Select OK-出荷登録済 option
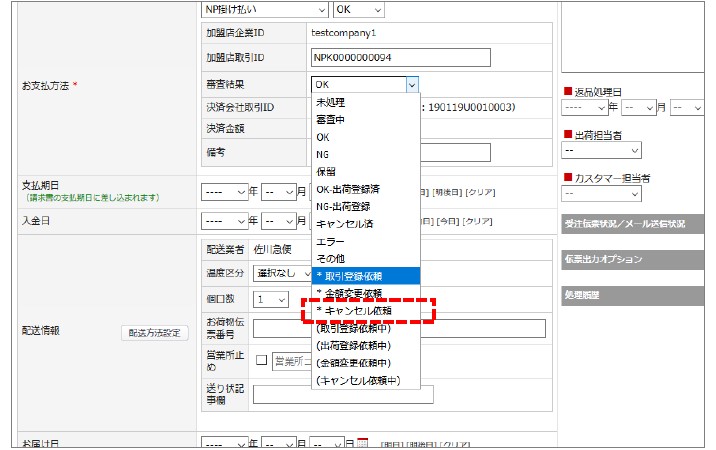Image resolution: width=716 pixels, height=450 pixels. pos(366,189)
